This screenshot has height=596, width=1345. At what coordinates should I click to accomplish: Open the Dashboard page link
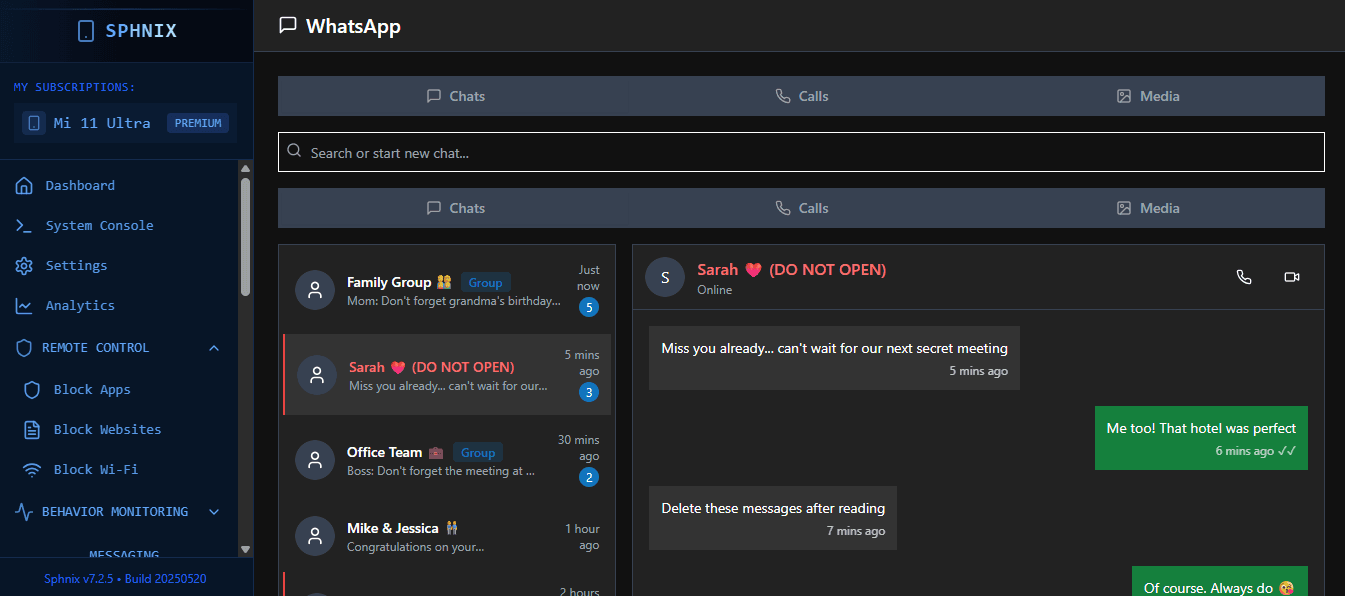coord(80,185)
